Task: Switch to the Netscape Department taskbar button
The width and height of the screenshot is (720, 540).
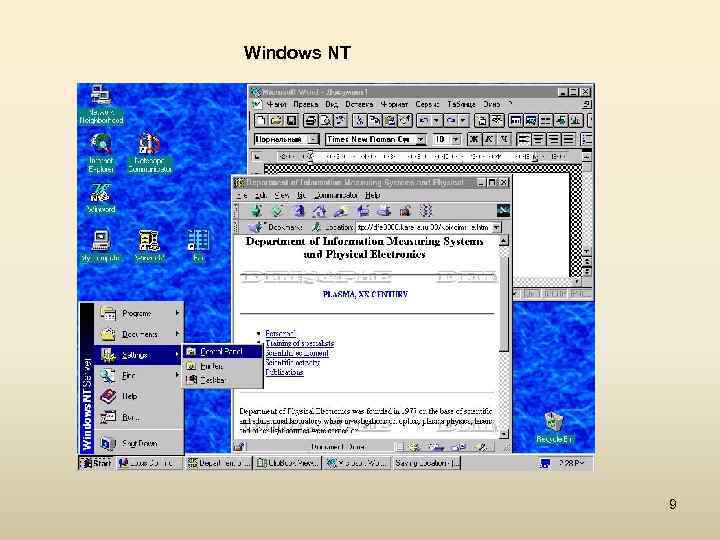Action: tap(219, 463)
